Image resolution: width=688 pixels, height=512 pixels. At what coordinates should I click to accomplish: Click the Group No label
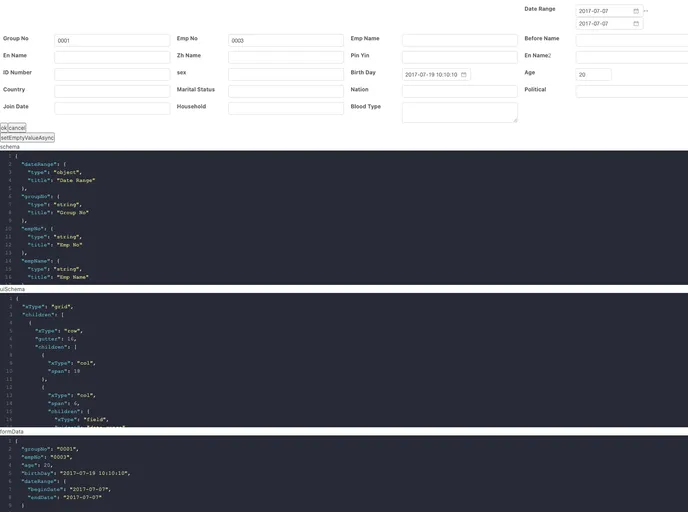16,39
